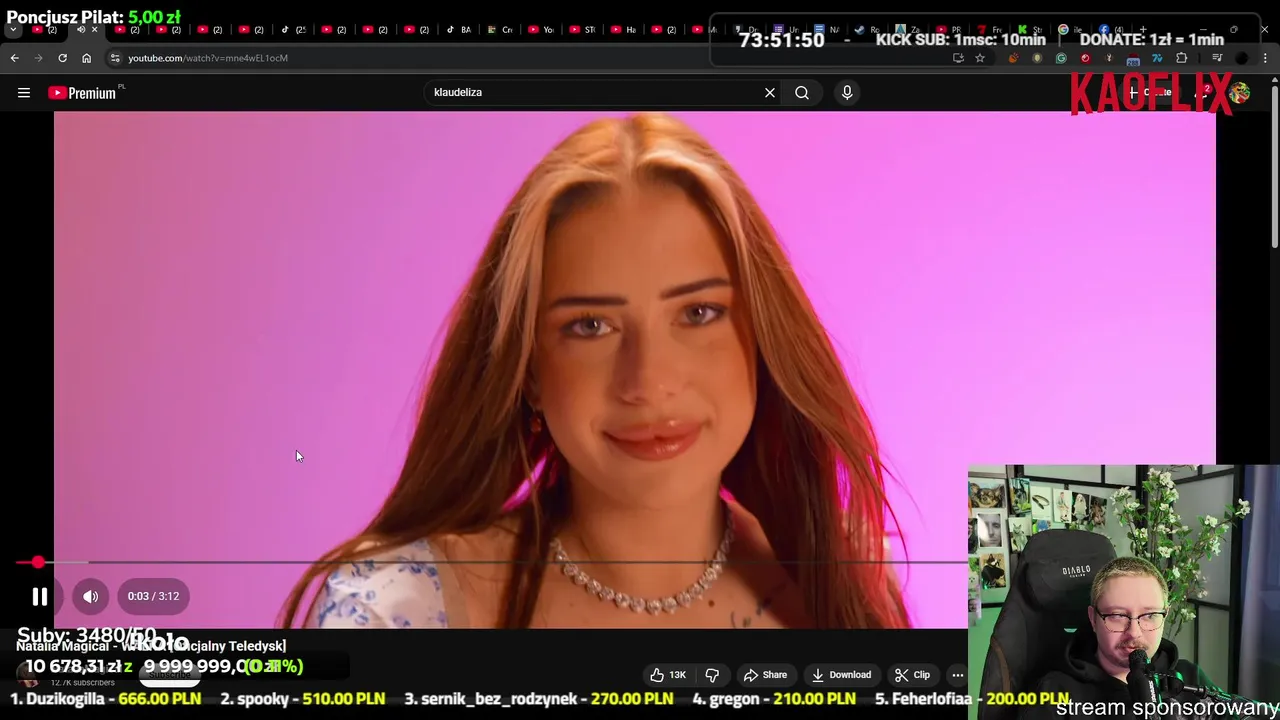Reload the current page
This screenshot has width=1280, height=720.
(63, 58)
